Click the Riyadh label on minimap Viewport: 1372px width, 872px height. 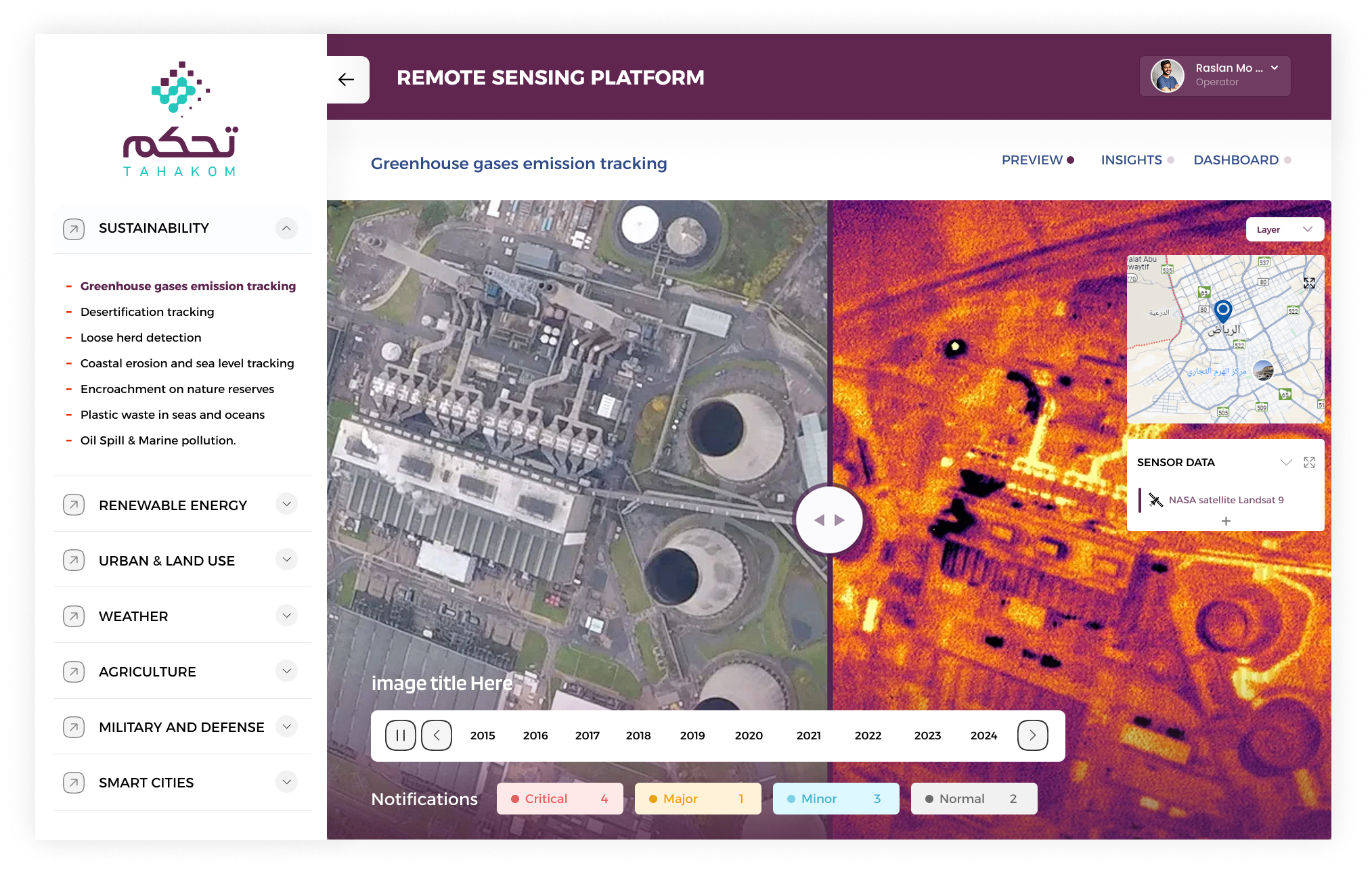click(1224, 330)
